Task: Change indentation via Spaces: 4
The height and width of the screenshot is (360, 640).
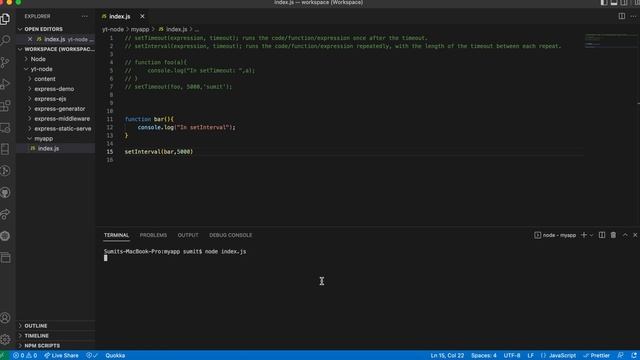Action: click(x=484, y=356)
